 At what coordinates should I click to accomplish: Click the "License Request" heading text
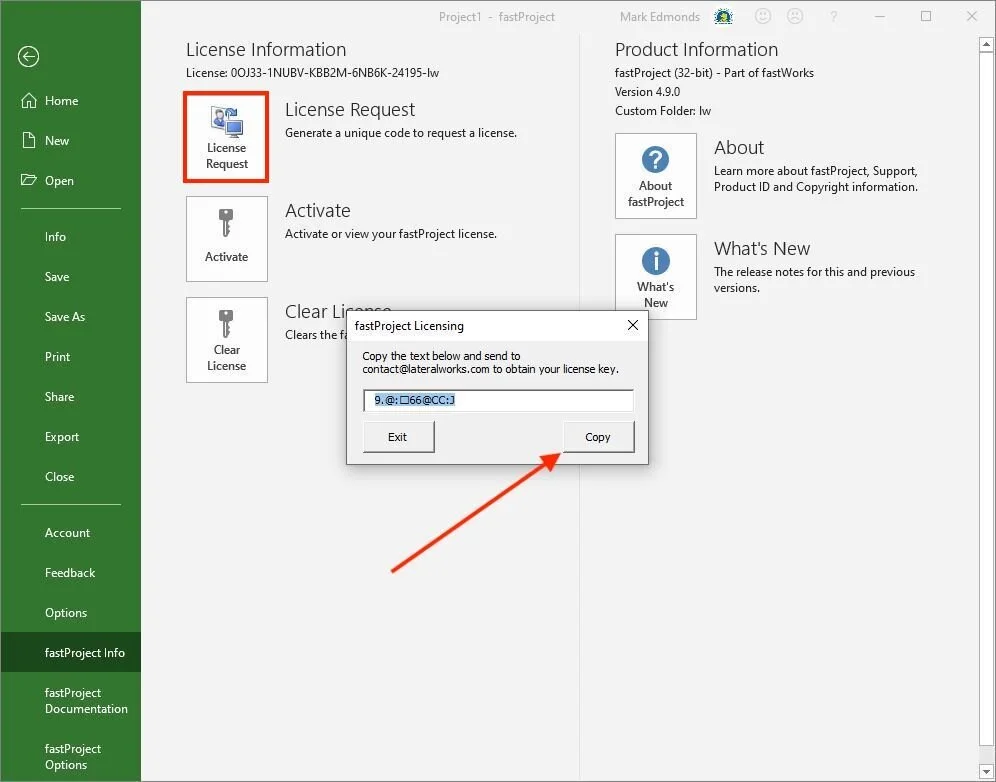349,110
